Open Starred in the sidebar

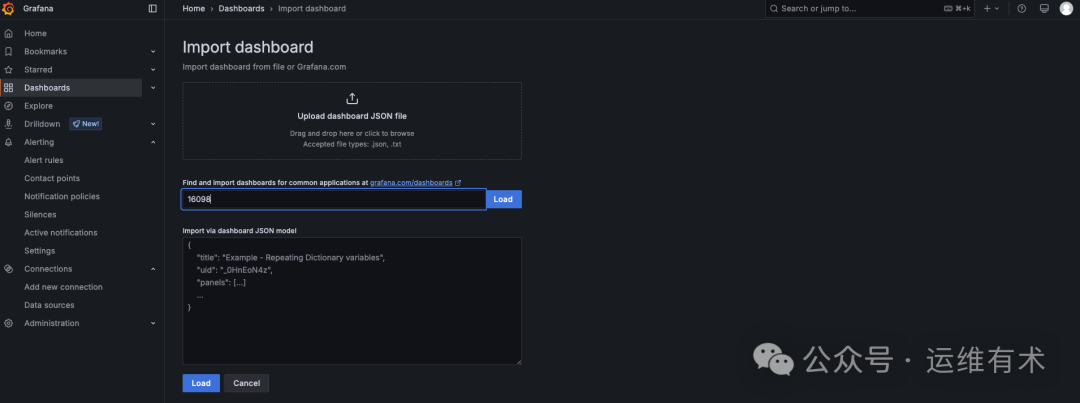(x=38, y=70)
